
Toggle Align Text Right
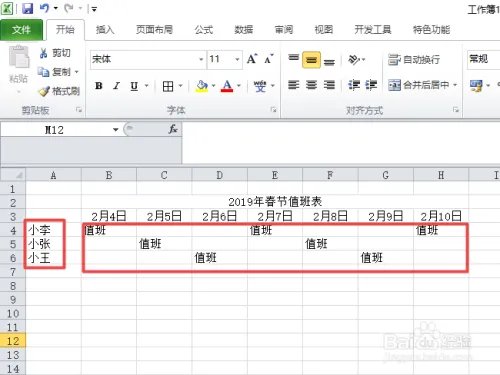point(329,85)
